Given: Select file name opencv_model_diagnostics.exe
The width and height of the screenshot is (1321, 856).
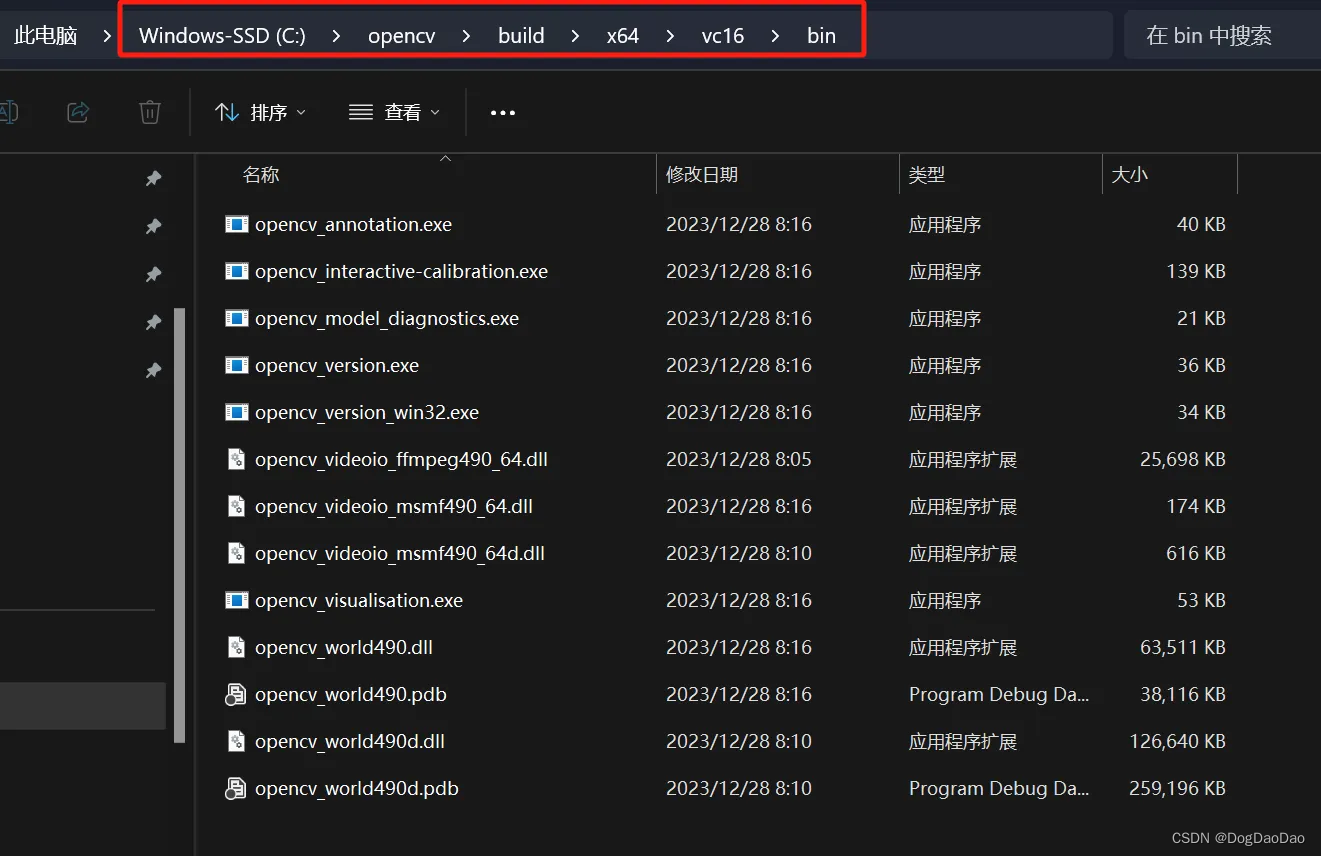Looking at the screenshot, I should [x=387, y=319].
